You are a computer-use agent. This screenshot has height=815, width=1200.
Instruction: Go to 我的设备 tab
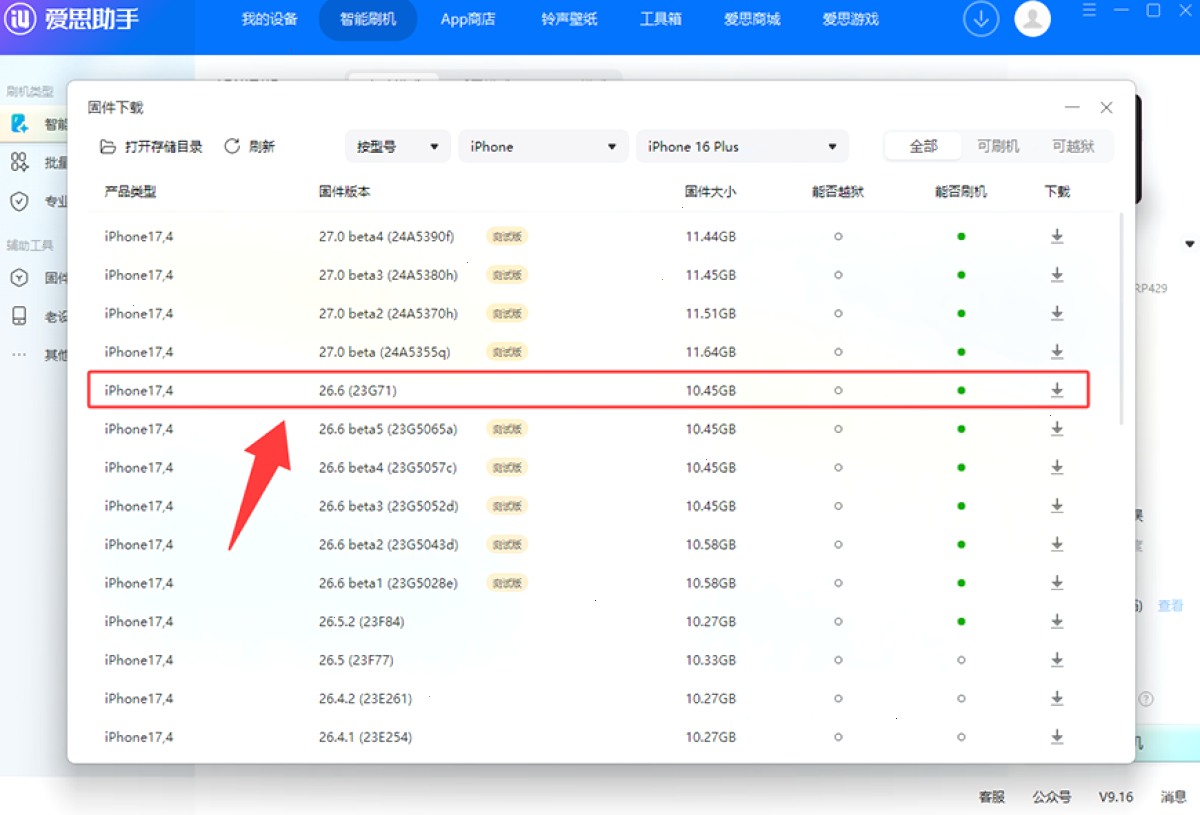tap(269, 19)
